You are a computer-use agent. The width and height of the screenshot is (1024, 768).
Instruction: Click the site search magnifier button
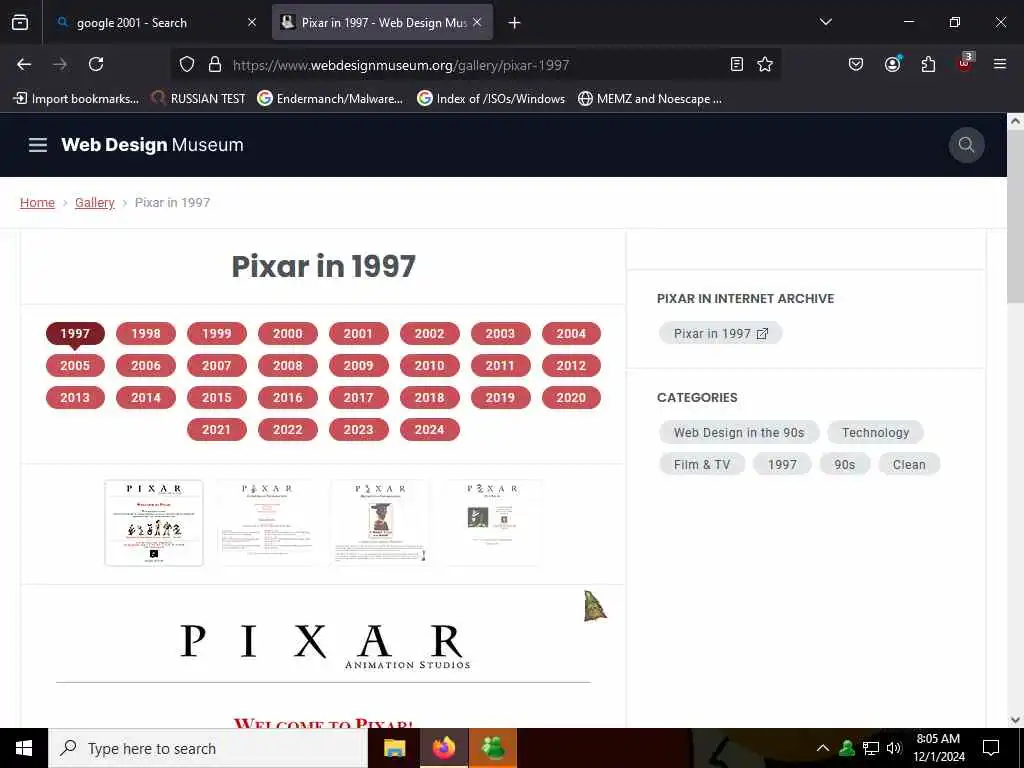pyautogui.click(x=967, y=145)
